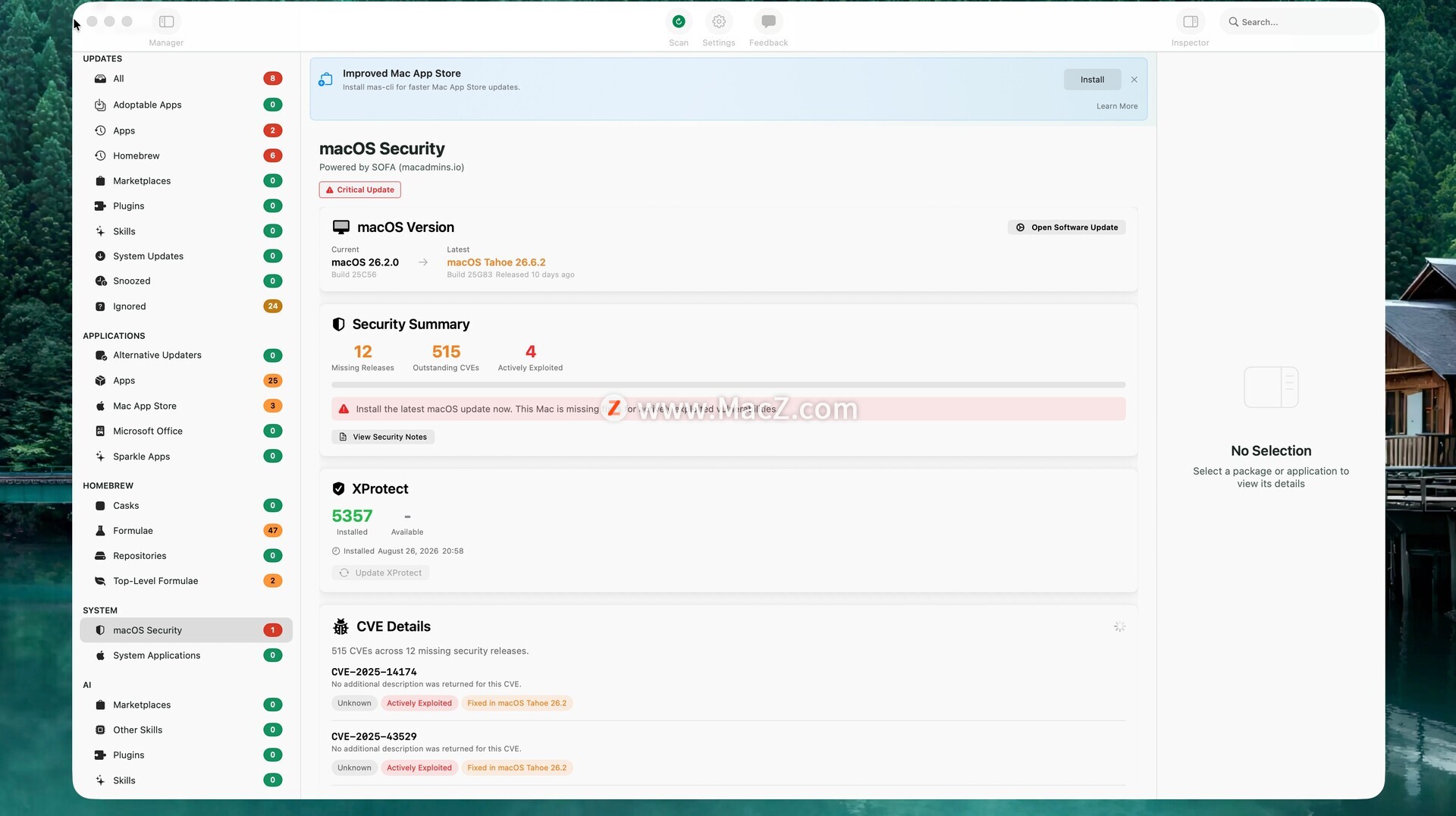Click the Apps cube icon under Applications
The height and width of the screenshot is (816, 1456).
(x=100, y=381)
